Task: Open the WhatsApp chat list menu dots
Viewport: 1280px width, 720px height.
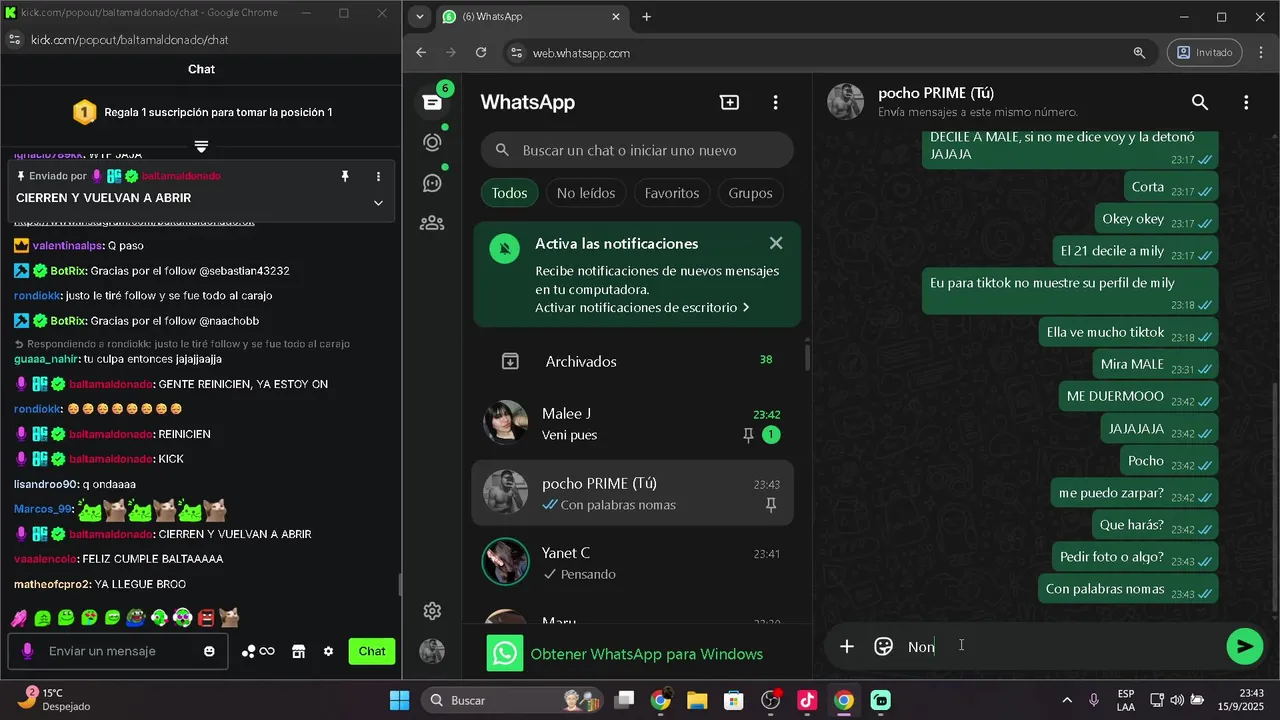Action: (x=775, y=102)
